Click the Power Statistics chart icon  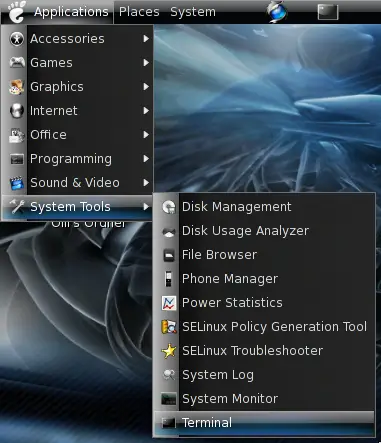tap(169, 303)
